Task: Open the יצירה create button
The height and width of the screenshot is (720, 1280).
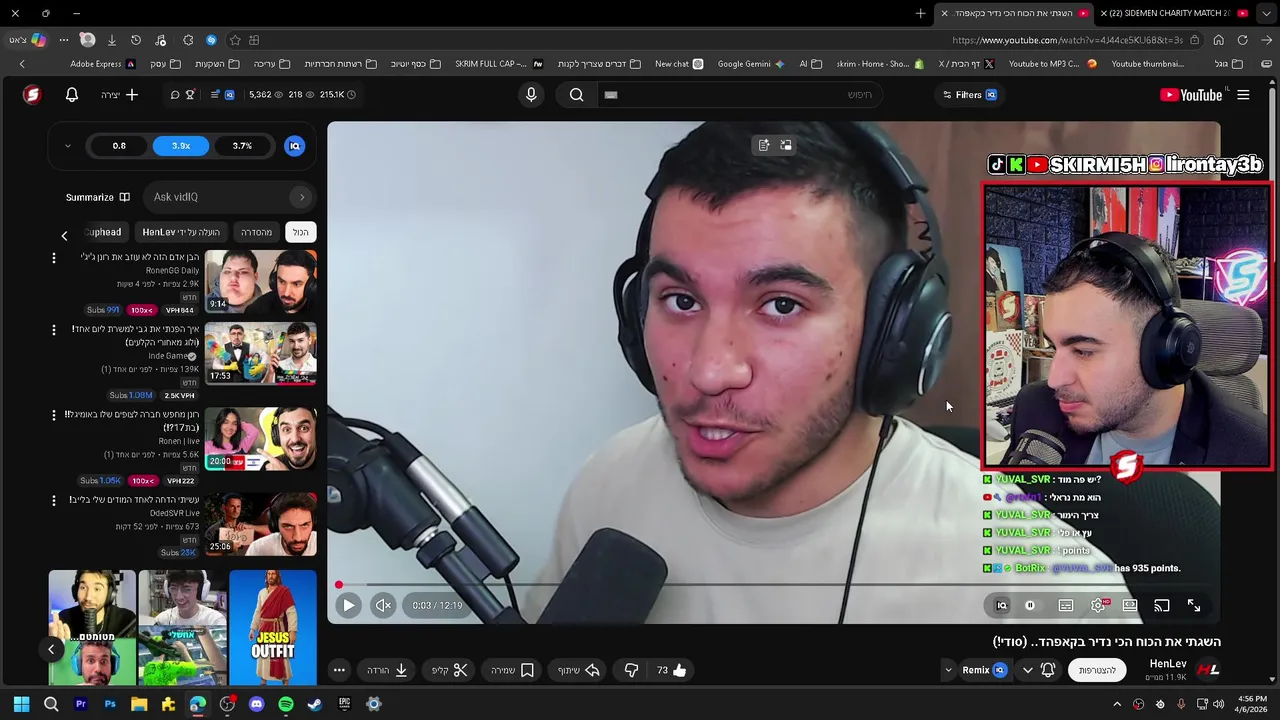Action: (x=120, y=95)
